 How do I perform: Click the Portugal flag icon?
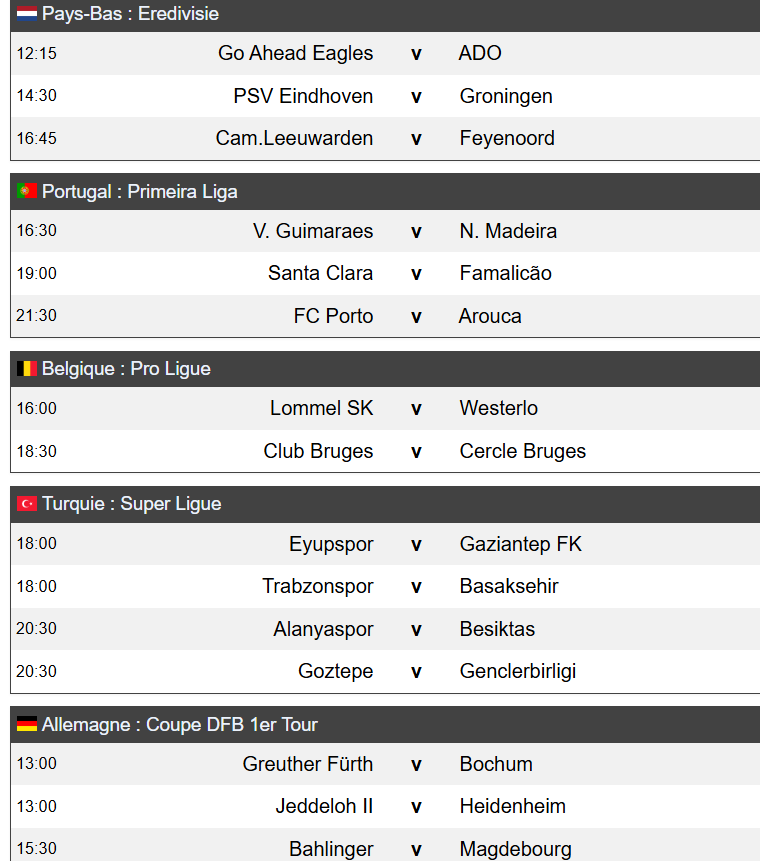(27, 191)
